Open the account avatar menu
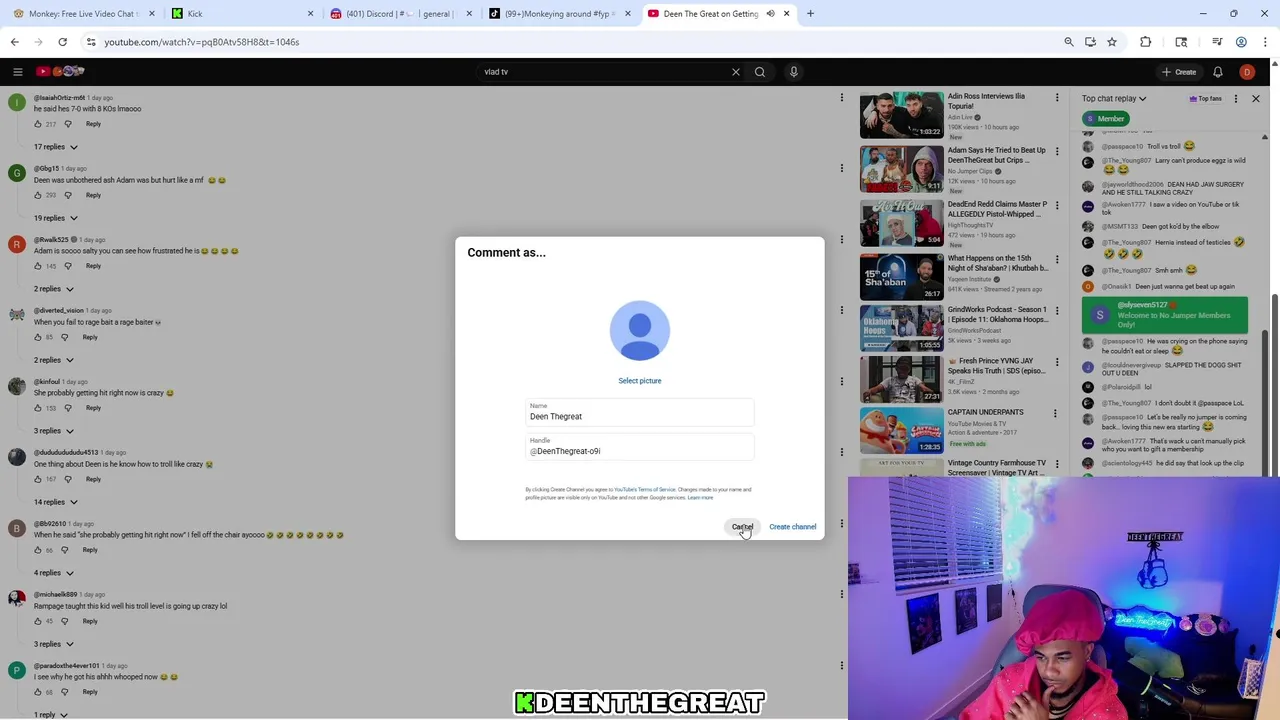The height and width of the screenshot is (720, 1280). coord(1247,72)
